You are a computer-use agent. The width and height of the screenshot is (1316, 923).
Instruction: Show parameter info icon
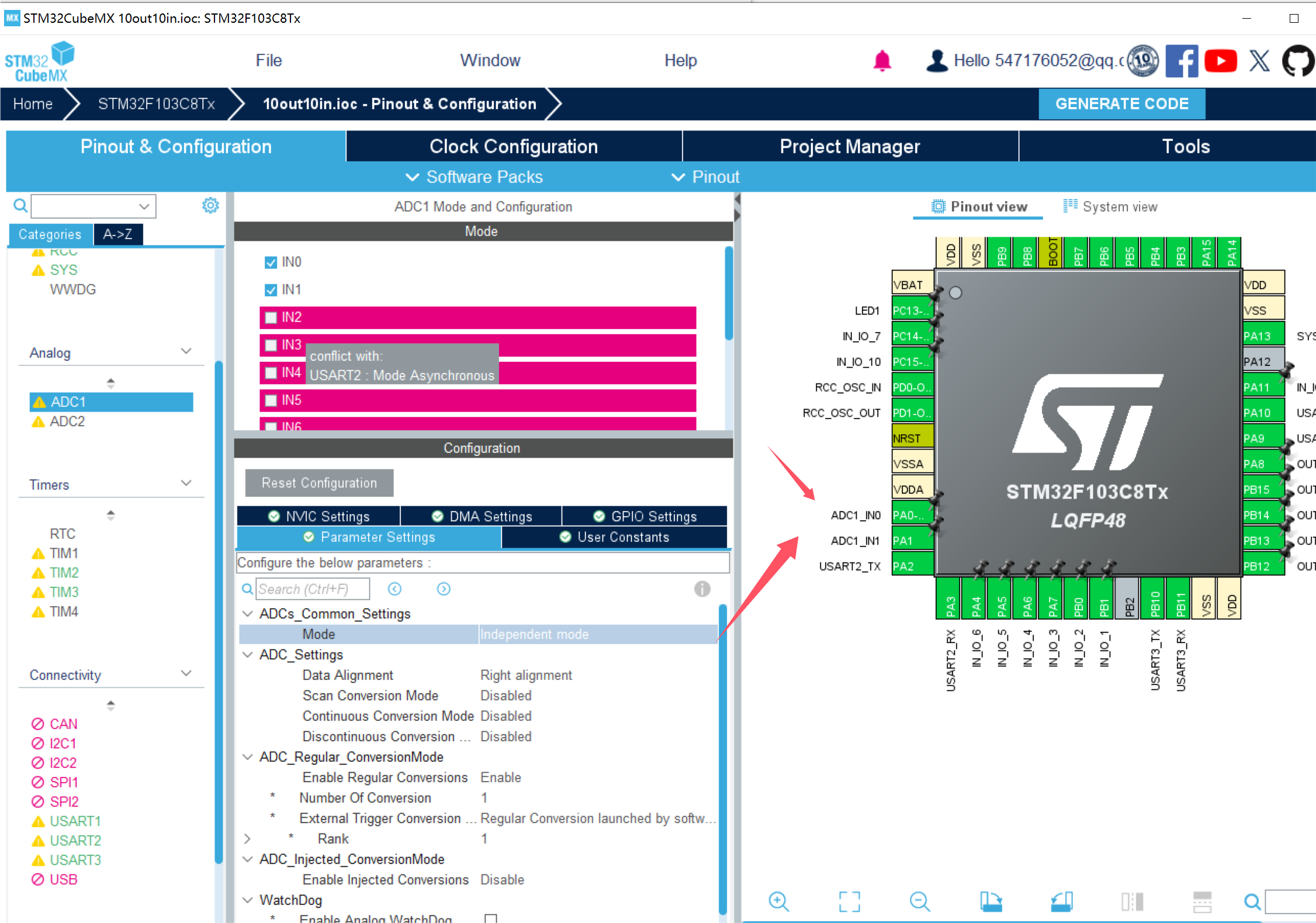tap(702, 589)
